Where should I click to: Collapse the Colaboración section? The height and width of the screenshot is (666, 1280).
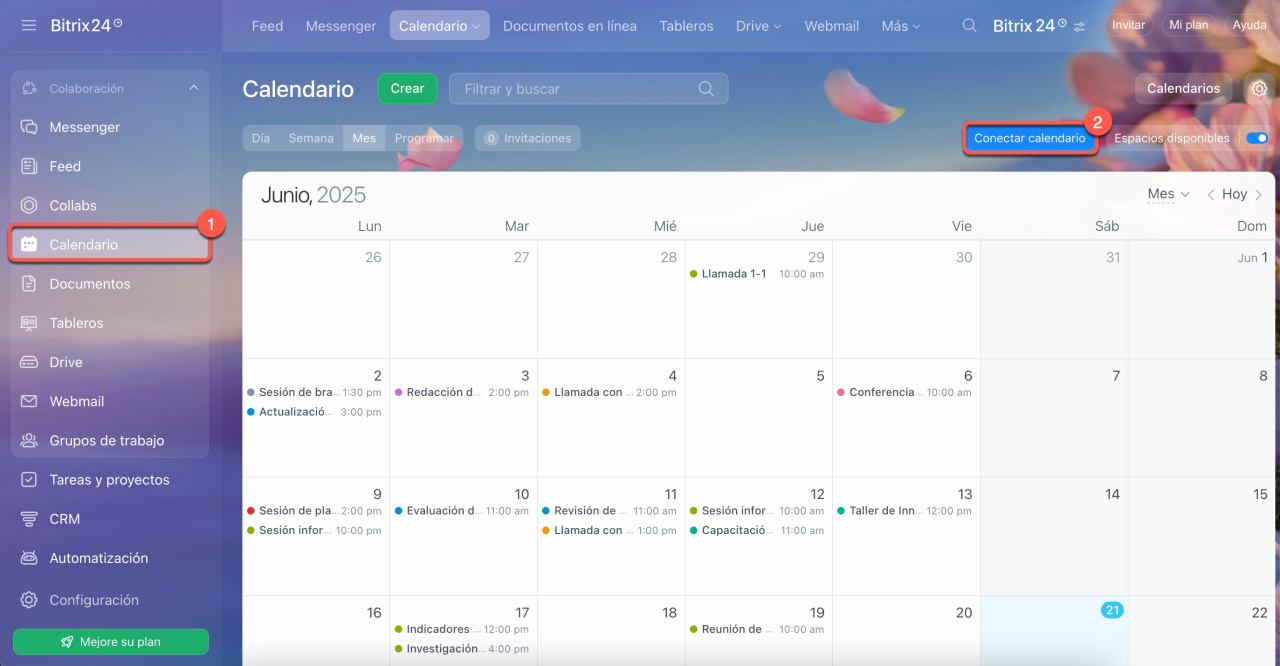193,88
